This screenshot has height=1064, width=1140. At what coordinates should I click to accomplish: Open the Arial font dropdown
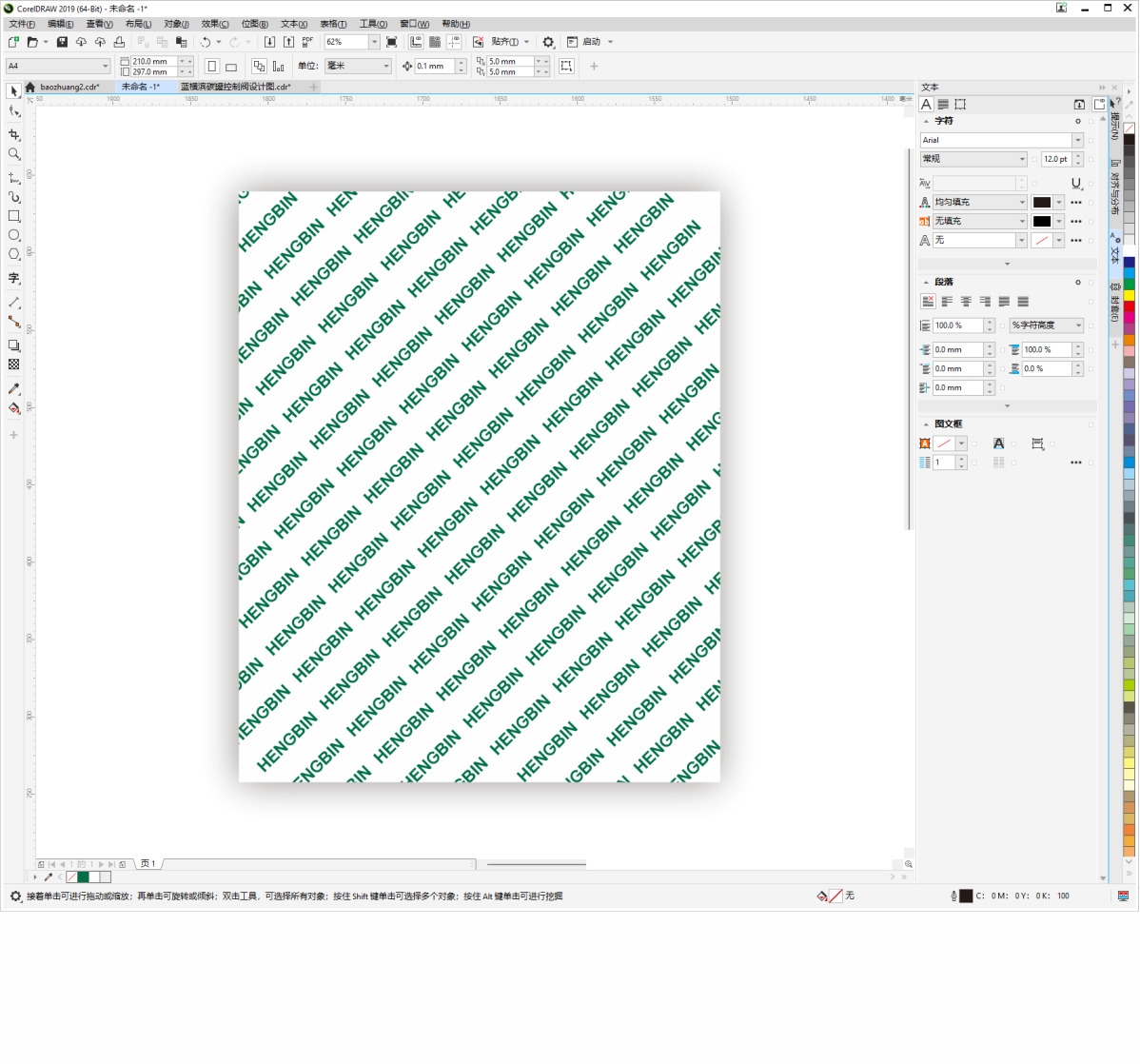(1077, 140)
